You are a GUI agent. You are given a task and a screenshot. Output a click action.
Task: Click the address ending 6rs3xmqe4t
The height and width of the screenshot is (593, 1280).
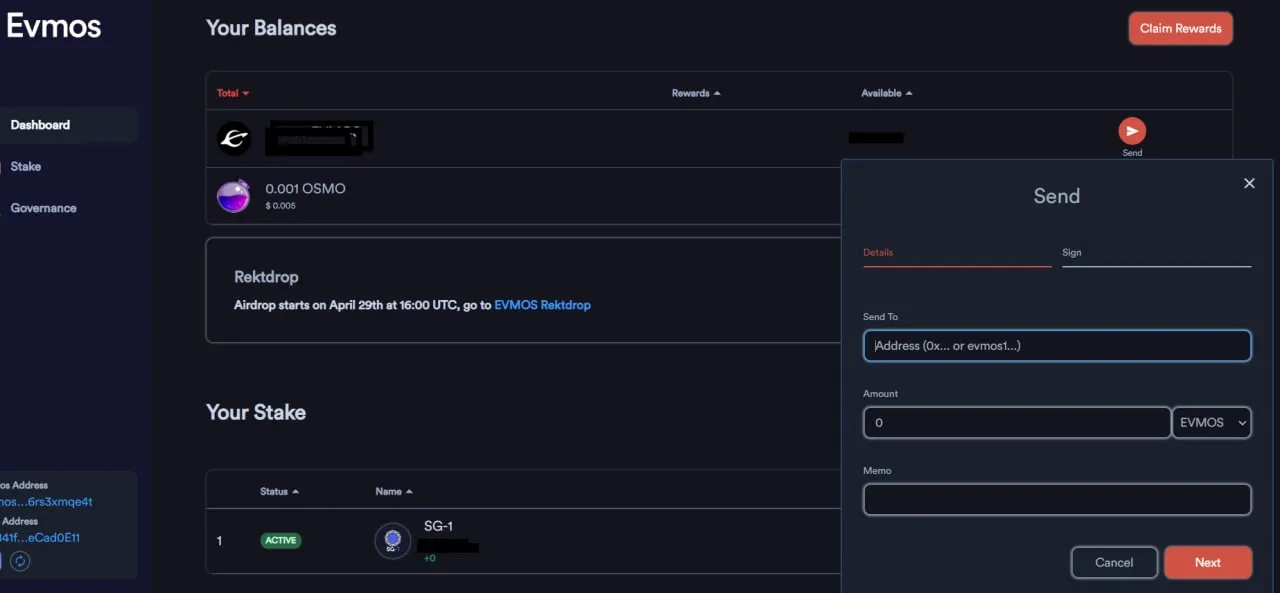coord(46,502)
